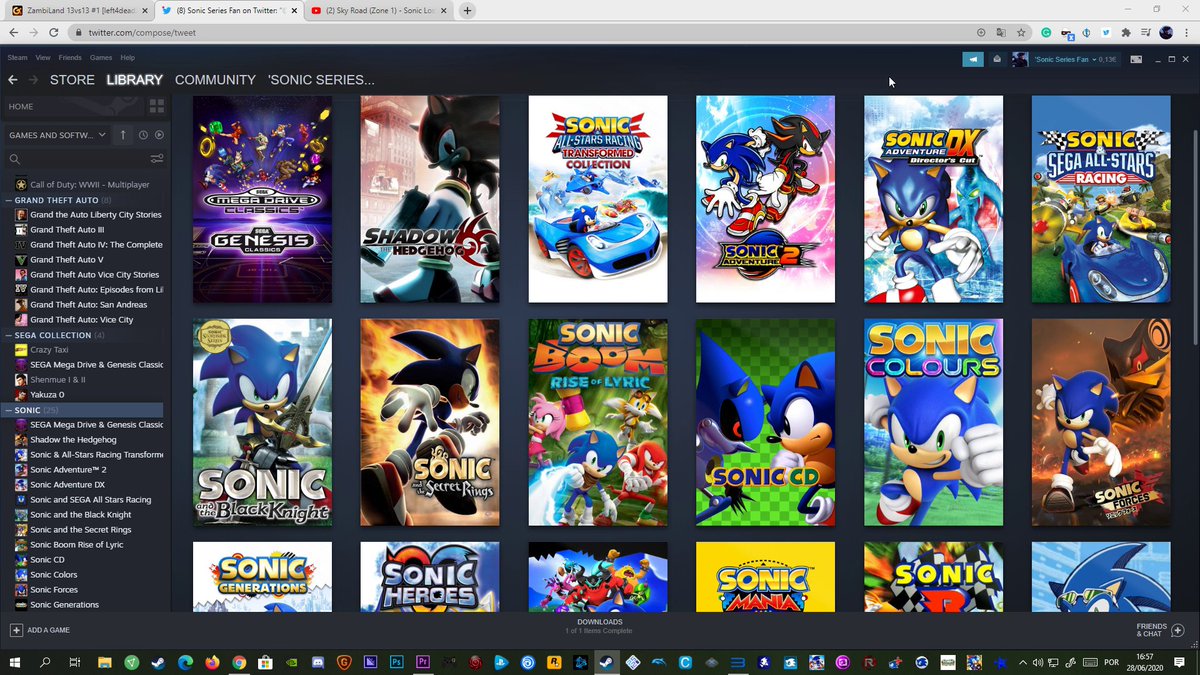Open the Help menu
Screen dimensions: 1200x675
click(128, 58)
